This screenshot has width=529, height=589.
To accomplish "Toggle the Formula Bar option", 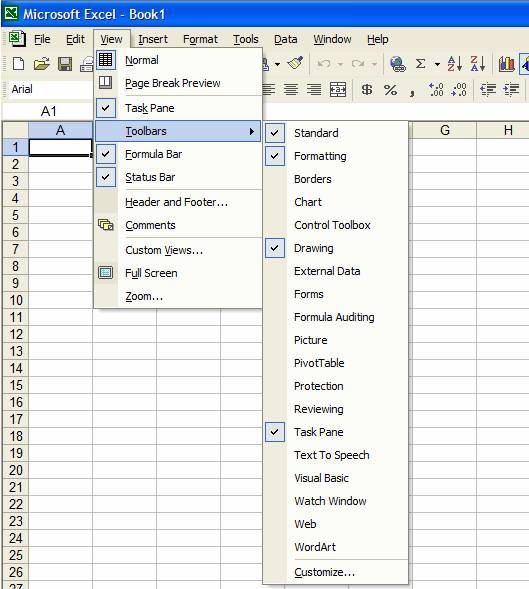I will click(178, 154).
